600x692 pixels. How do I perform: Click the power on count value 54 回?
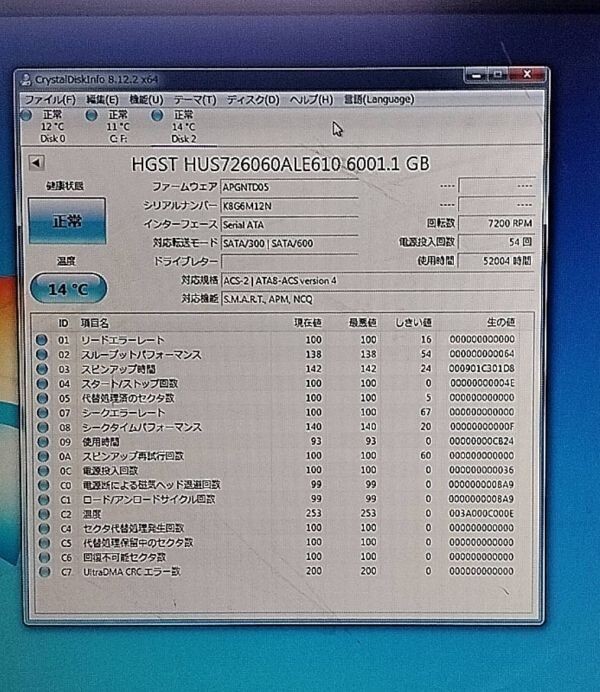496,242
